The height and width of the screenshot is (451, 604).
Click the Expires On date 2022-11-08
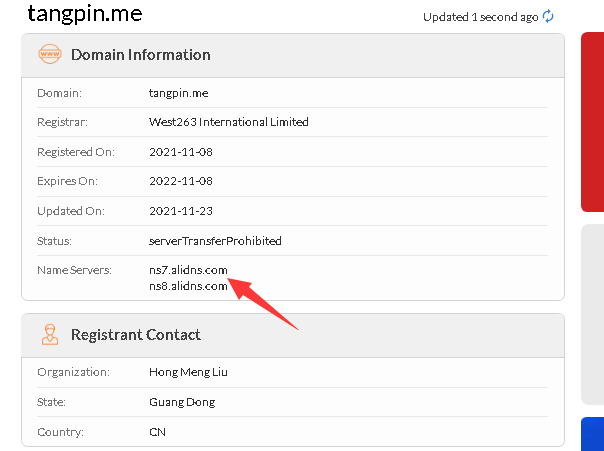[x=181, y=181]
